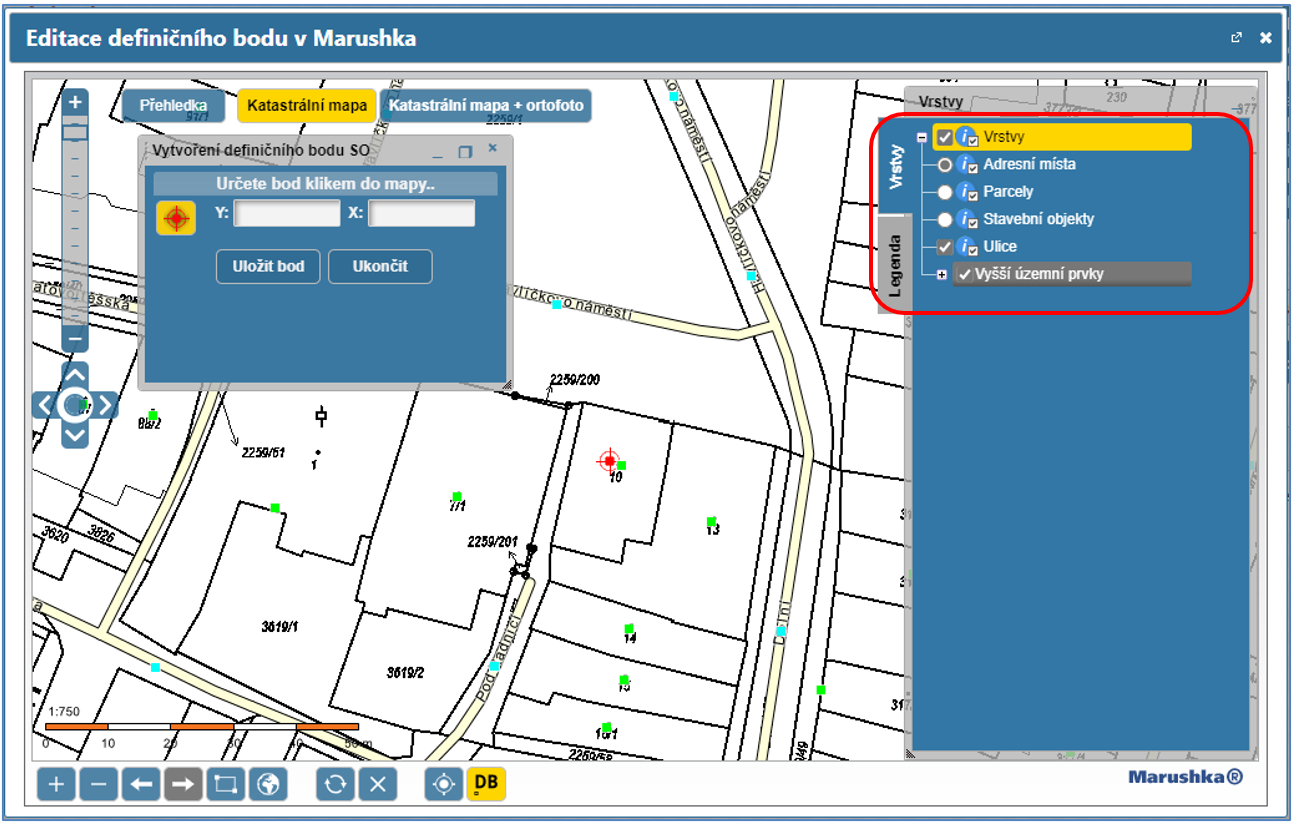Click the X cancel icon in bottom toolbar
Screen dimensions: 1294x825
click(377, 784)
